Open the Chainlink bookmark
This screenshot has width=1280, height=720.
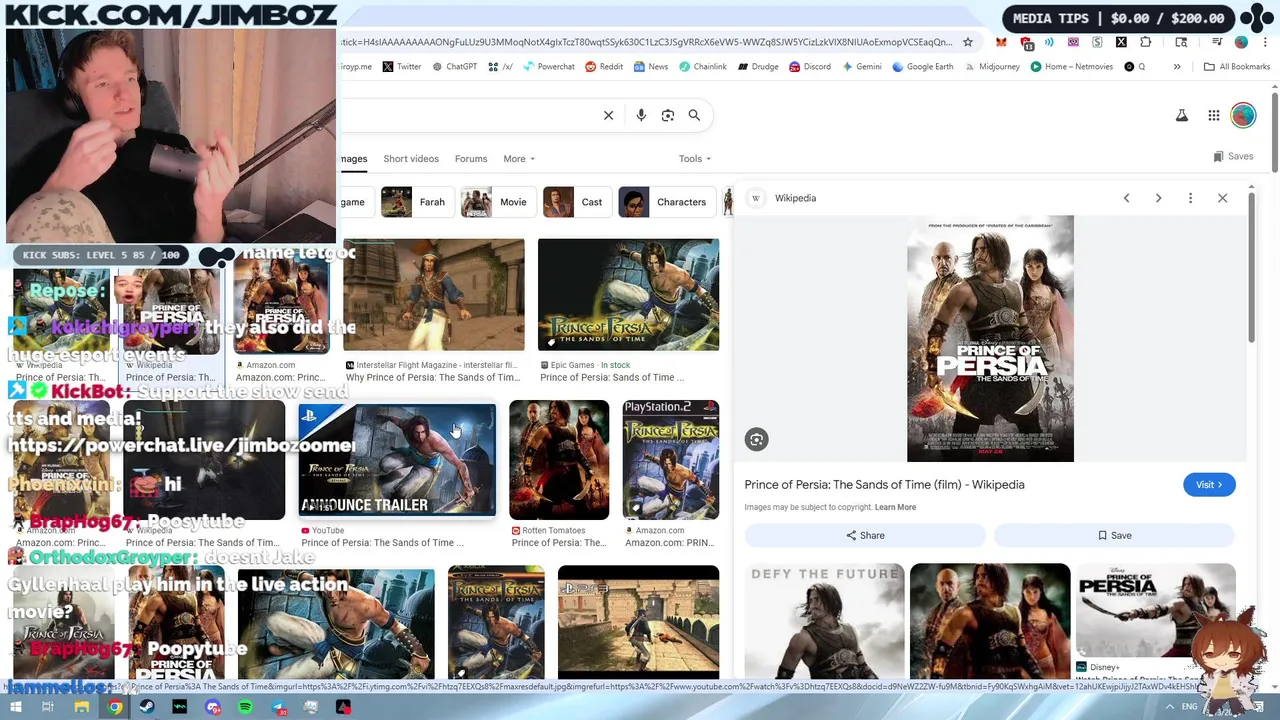[703, 67]
